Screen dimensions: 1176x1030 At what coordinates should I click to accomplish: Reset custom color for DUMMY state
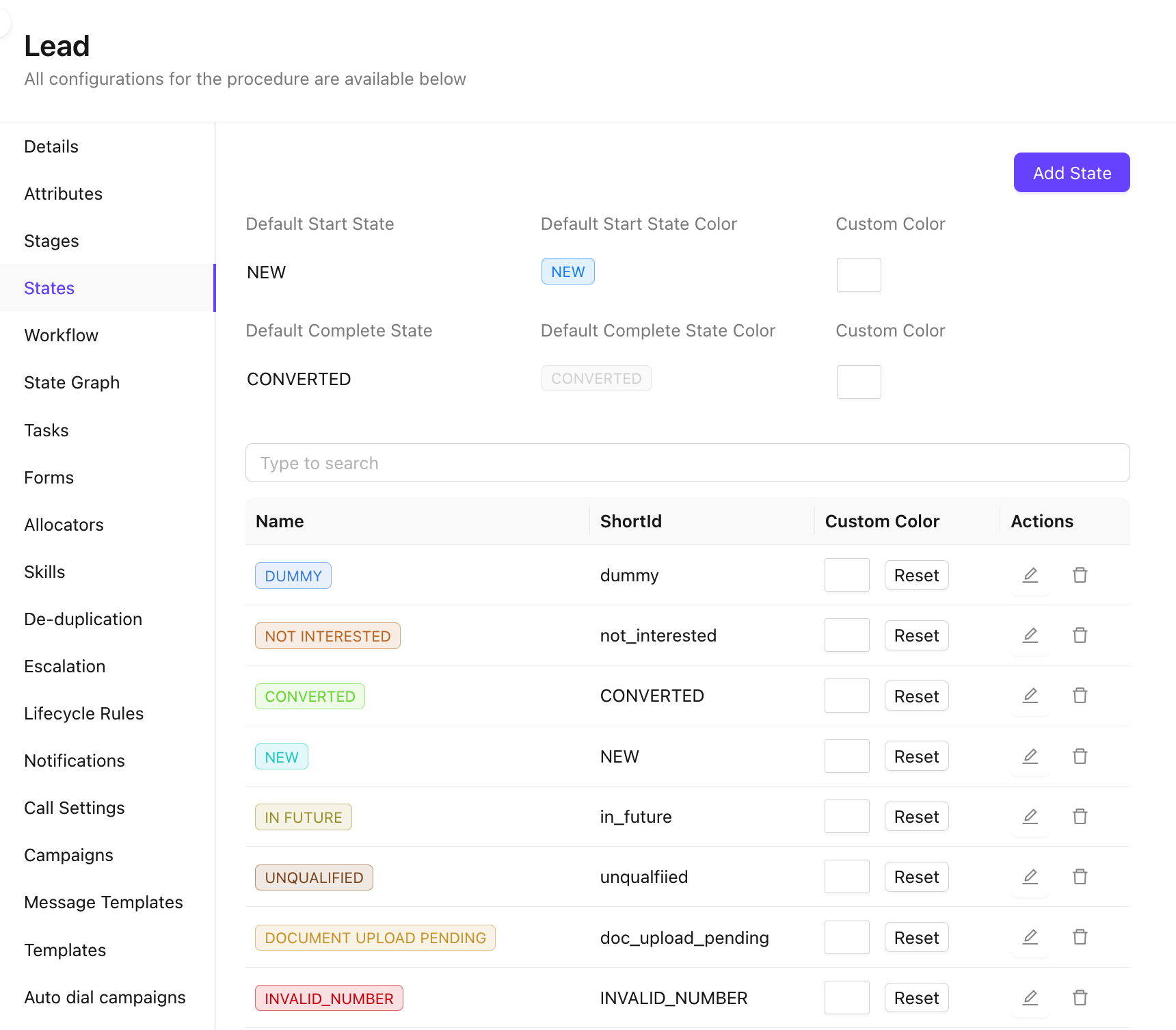(x=916, y=575)
